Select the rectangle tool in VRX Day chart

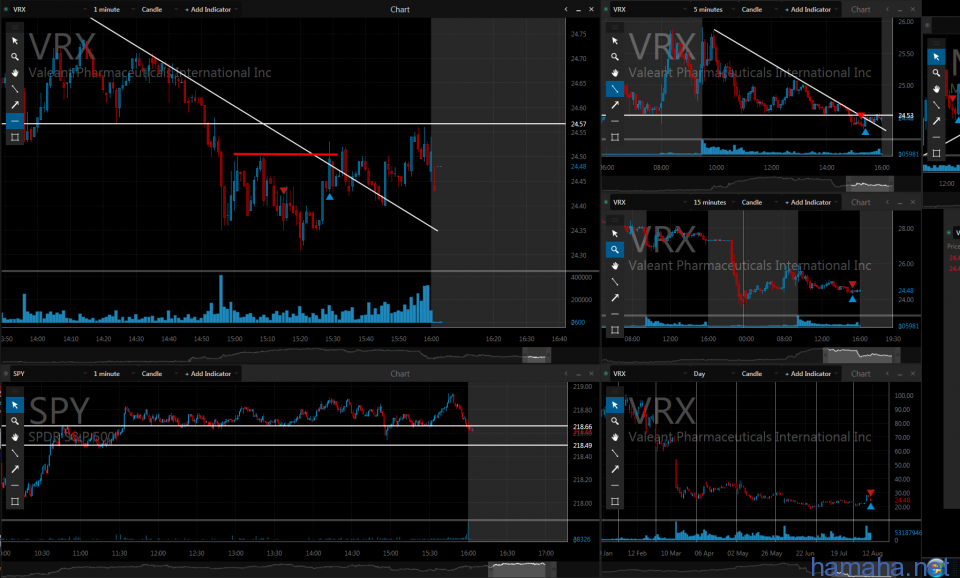click(x=615, y=501)
